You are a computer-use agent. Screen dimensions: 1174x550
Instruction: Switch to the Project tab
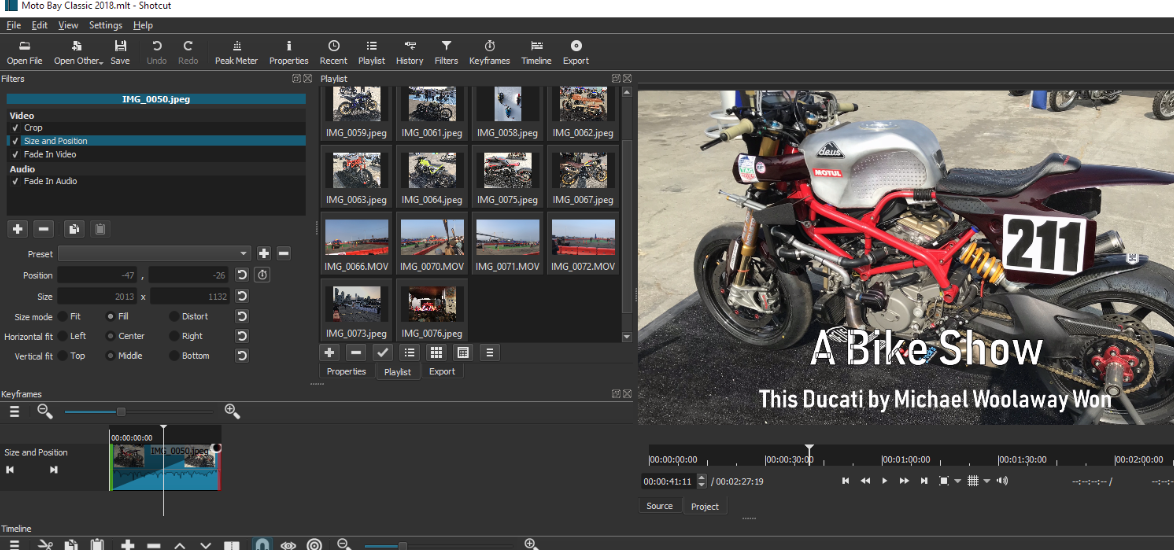pos(704,506)
